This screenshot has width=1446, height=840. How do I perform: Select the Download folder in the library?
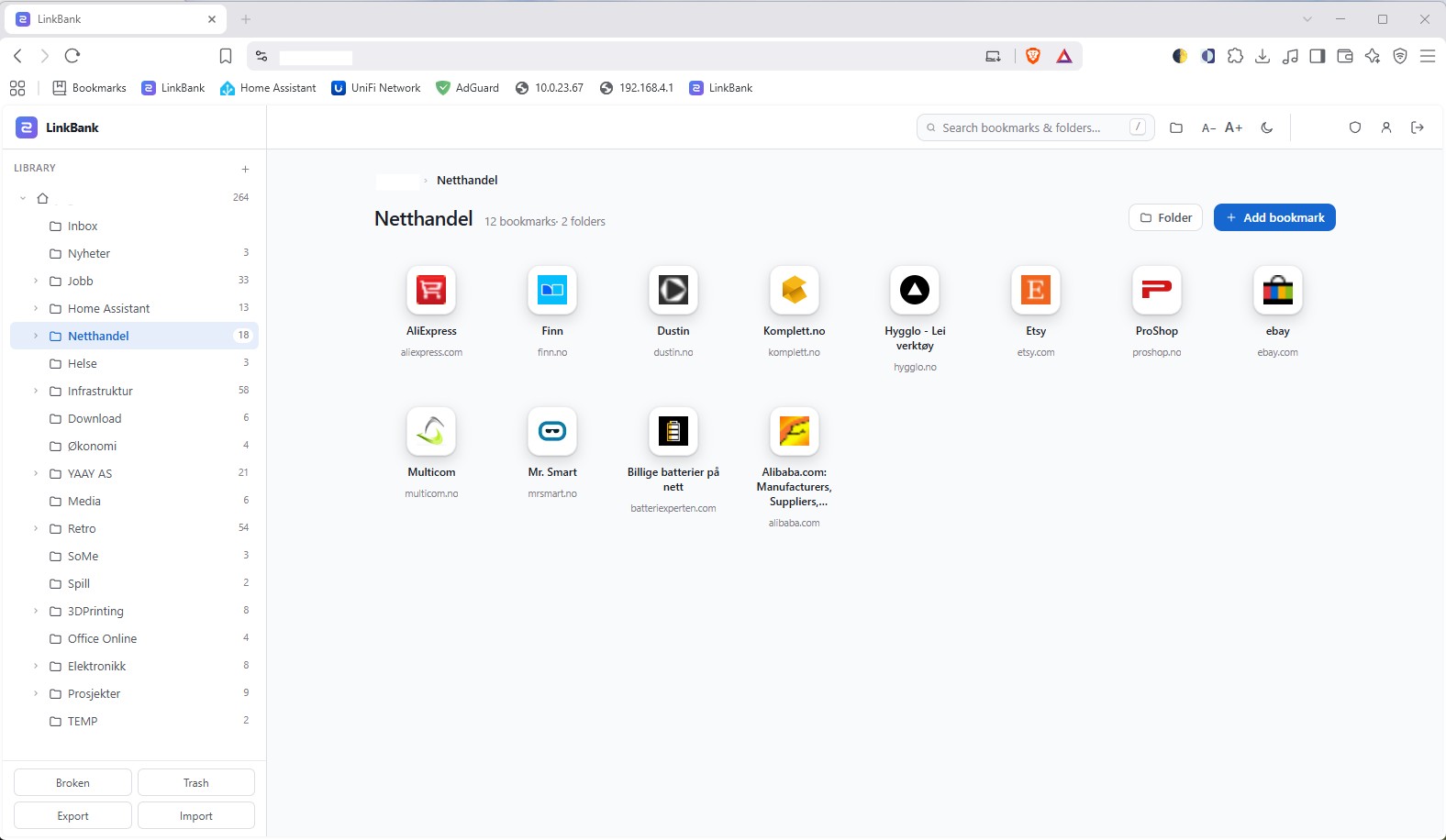[x=134, y=418]
